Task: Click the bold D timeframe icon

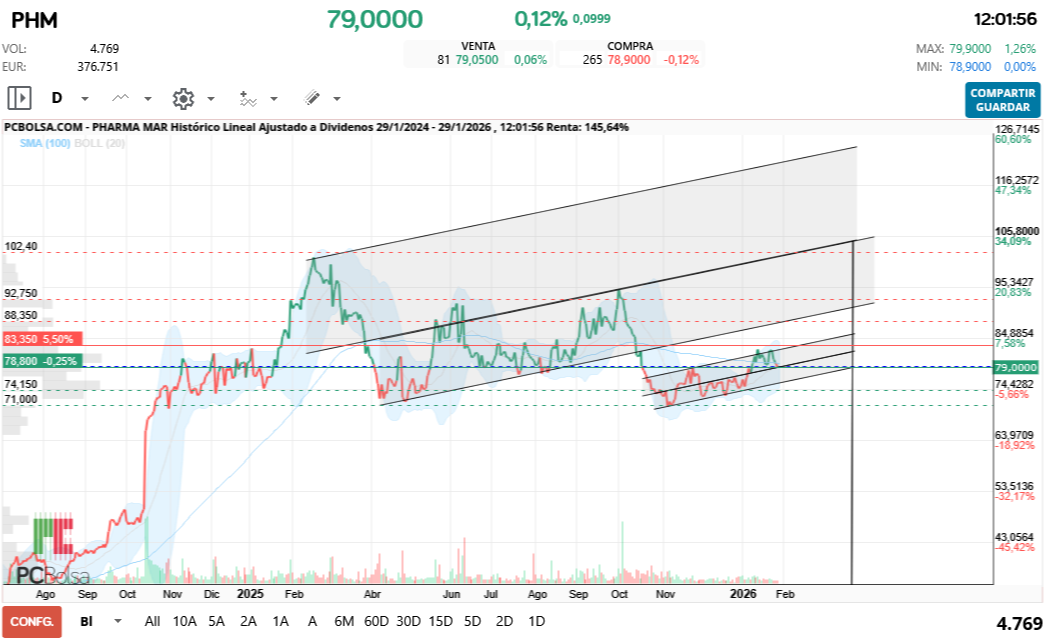Action: click(57, 98)
